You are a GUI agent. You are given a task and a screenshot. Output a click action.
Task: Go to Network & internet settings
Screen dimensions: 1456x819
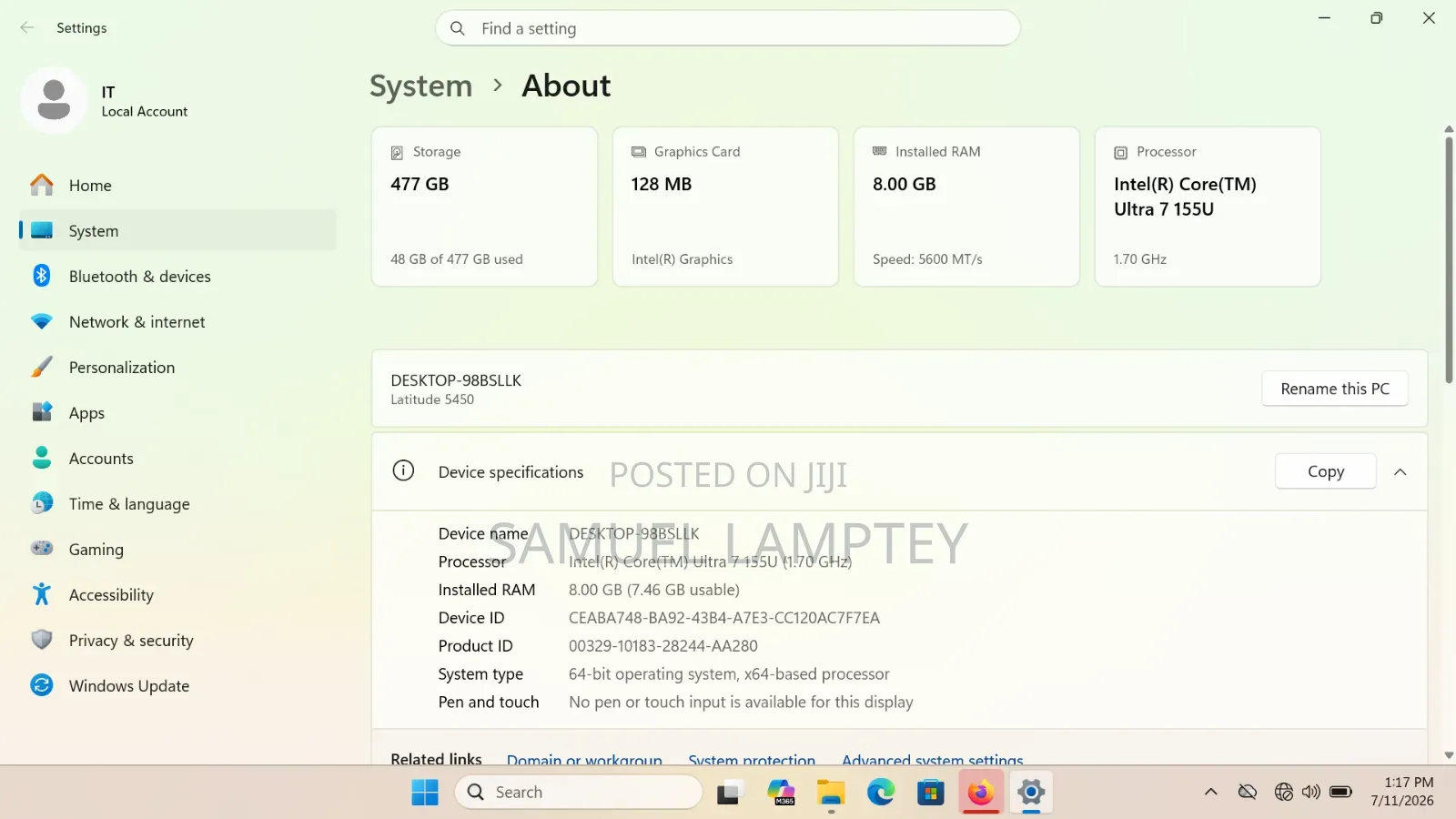pyautogui.click(x=177, y=322)
